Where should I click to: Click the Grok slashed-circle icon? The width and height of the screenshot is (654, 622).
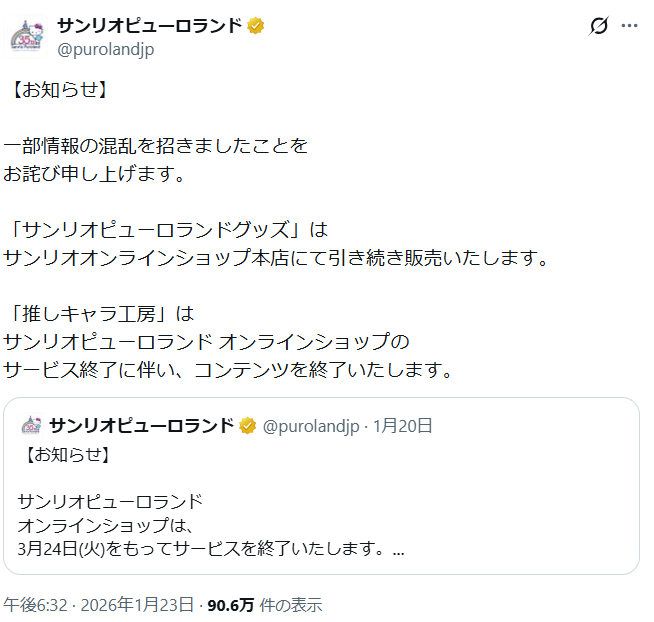599,27
